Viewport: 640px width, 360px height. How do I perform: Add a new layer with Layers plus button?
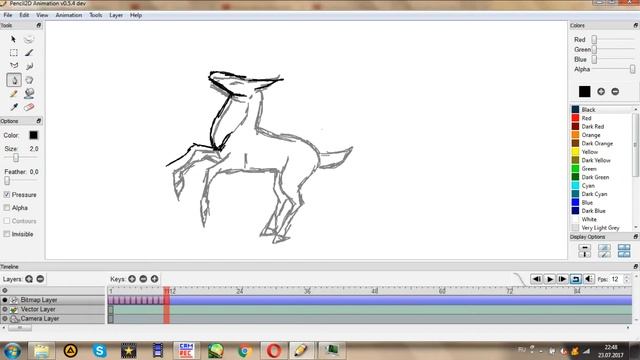(29, 279)
